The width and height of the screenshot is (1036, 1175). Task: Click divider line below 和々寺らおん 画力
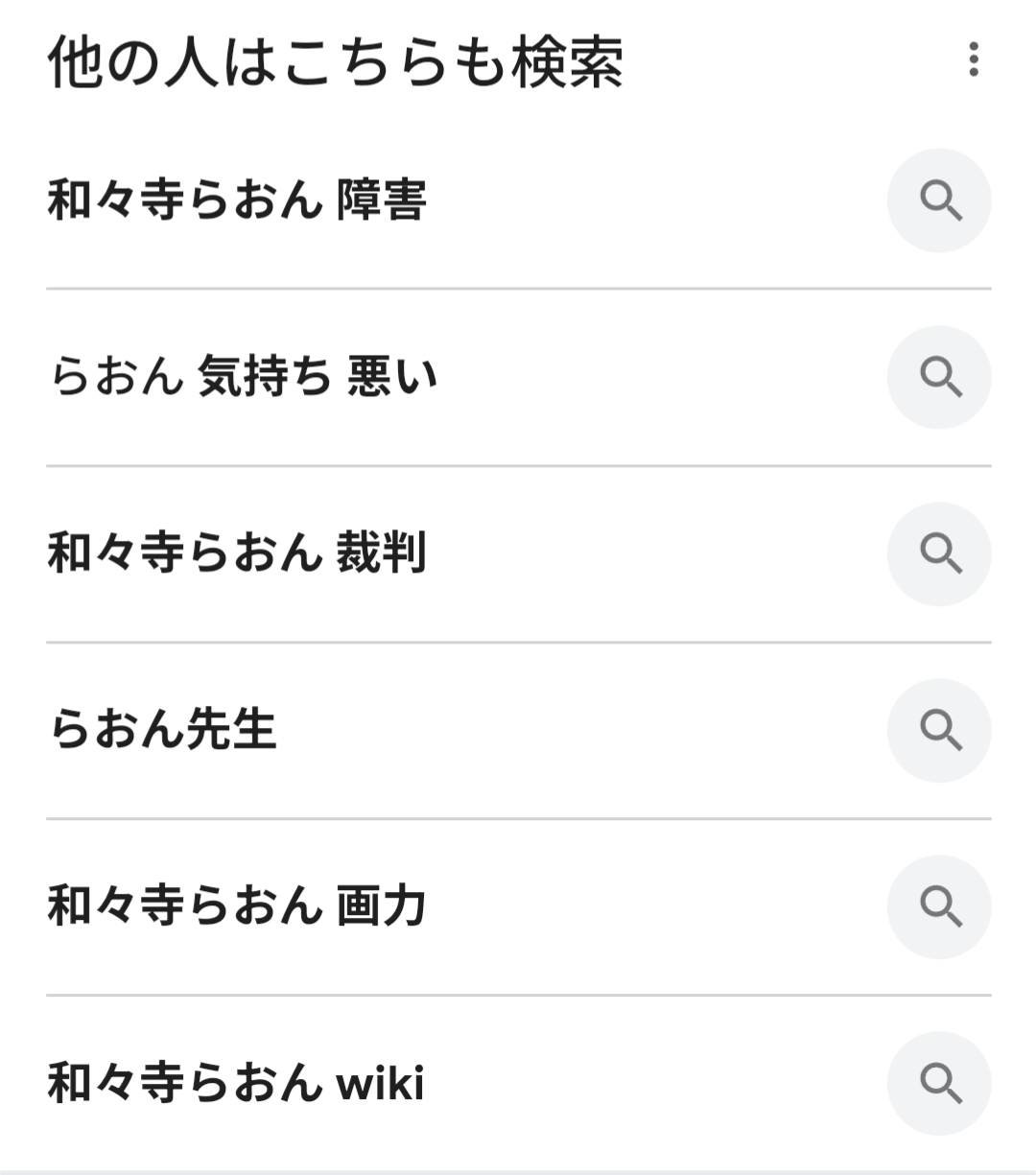[x=518, y=996]
